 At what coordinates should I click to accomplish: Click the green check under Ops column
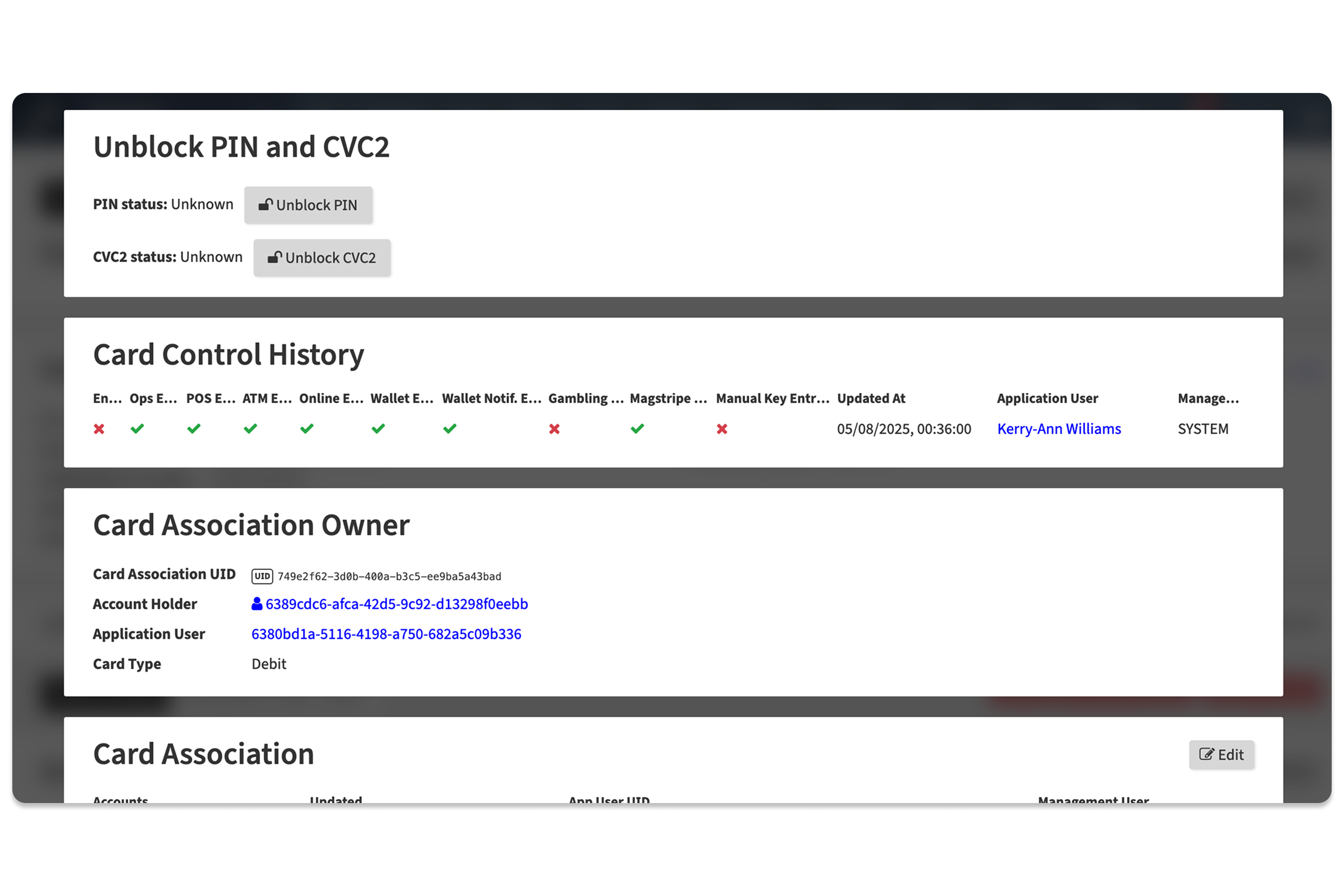(137, 428)
